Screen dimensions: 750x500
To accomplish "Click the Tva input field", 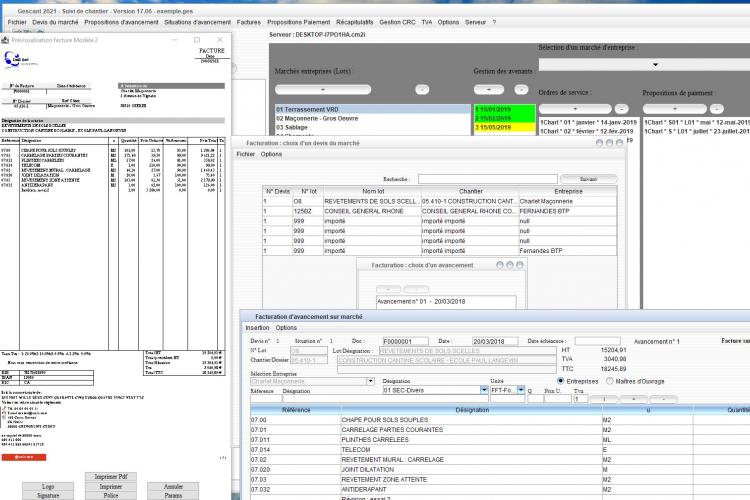I will (x=581, y=399).
